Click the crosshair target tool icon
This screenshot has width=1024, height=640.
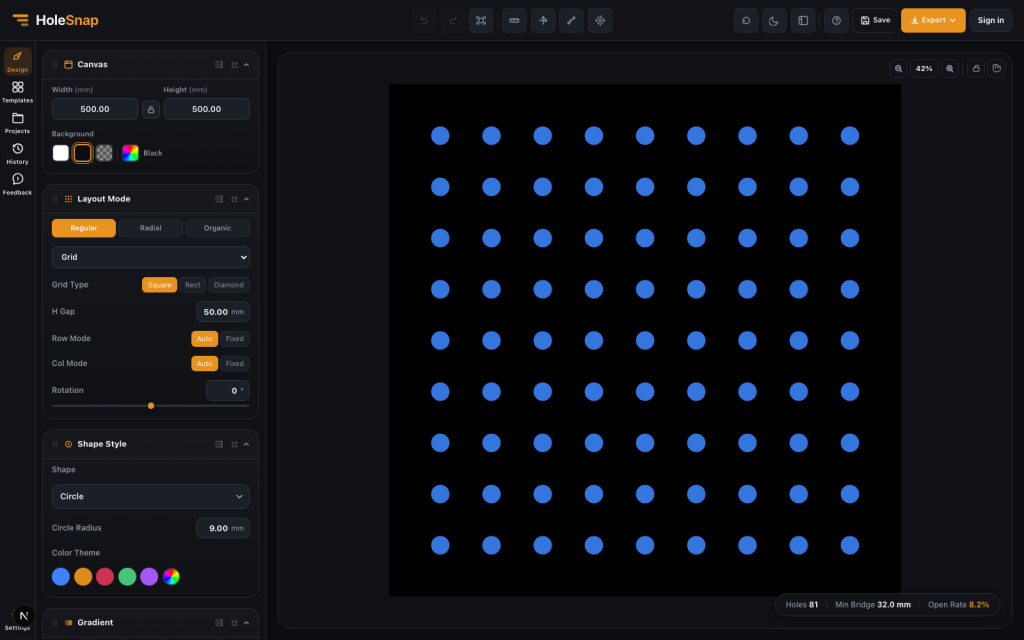[600, 20]
